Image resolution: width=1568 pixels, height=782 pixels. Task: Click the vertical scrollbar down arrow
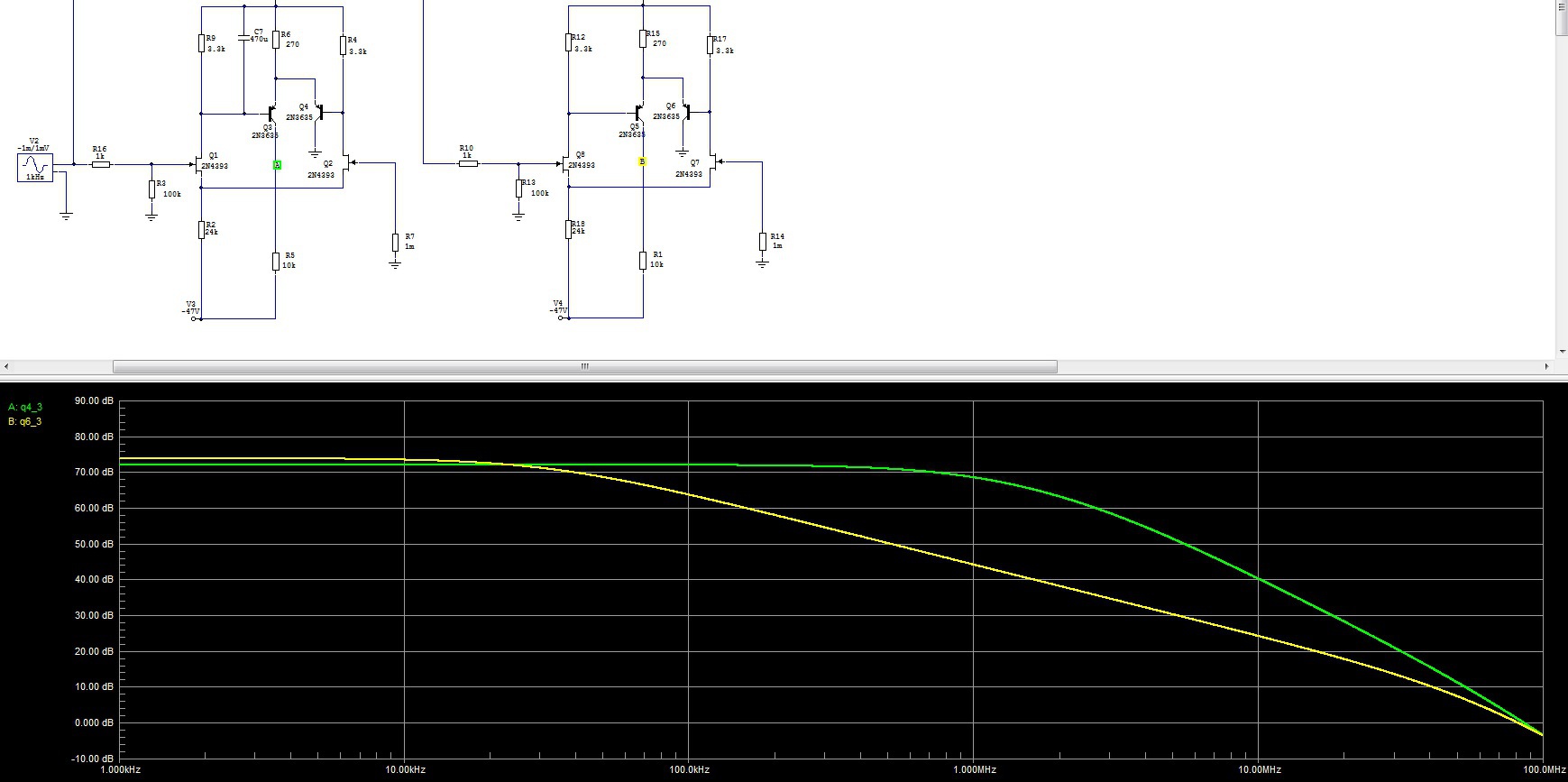click(1562, 352)
